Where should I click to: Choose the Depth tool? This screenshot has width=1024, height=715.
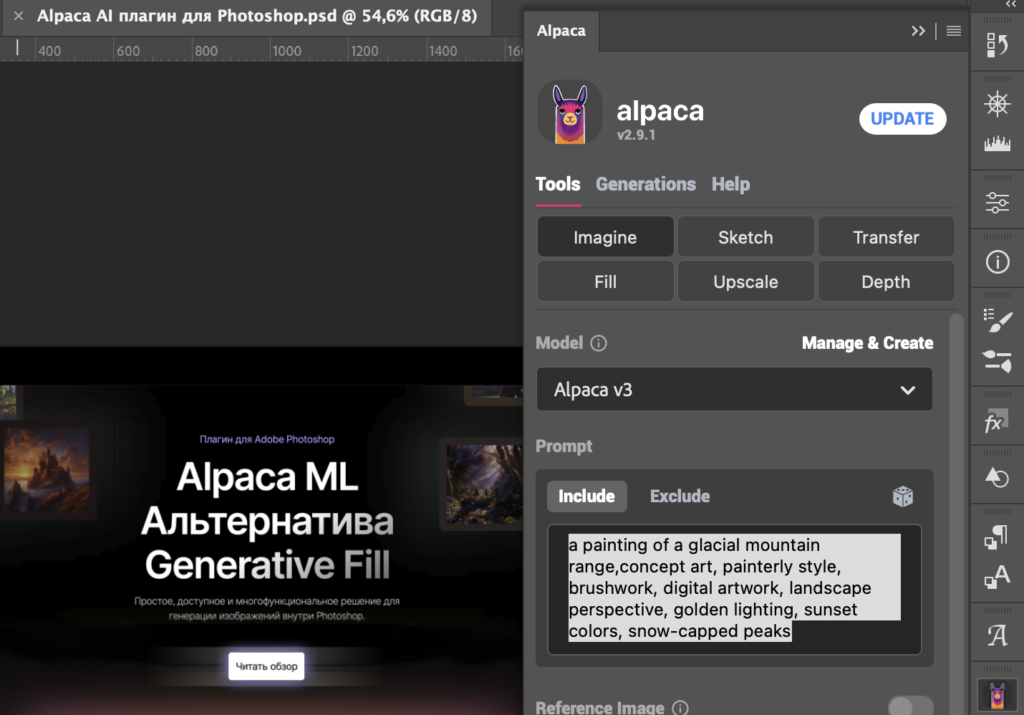pyautogui.click(x=886, y=281)
